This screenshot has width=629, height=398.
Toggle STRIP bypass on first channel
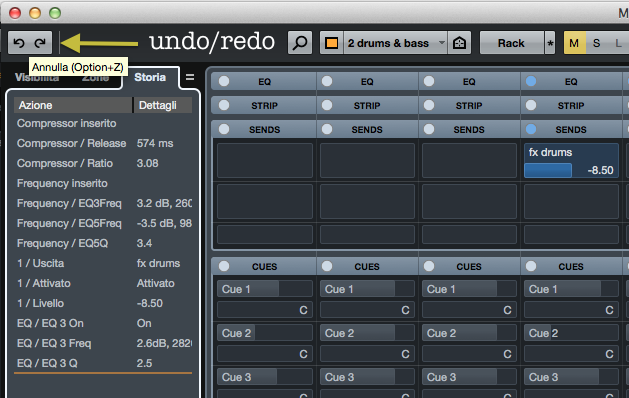point(224,106)
